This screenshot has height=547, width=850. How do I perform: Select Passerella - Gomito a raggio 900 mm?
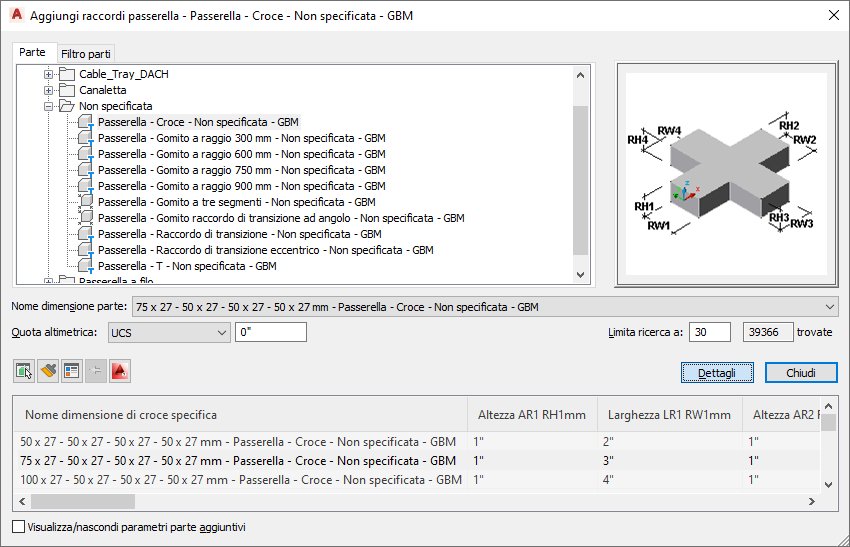click(x=242, y=186)
